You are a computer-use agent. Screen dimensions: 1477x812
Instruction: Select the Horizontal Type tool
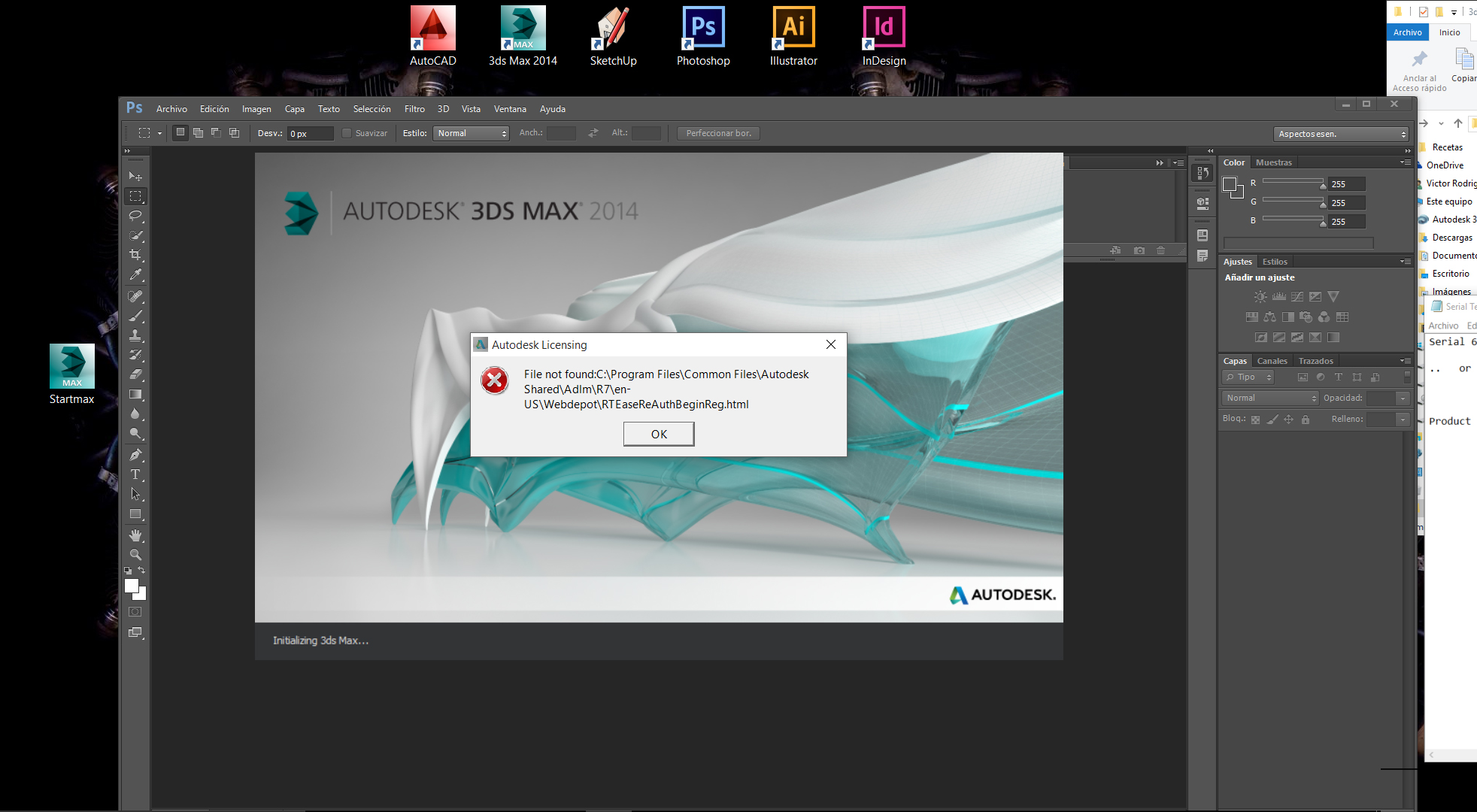(135, 474)
